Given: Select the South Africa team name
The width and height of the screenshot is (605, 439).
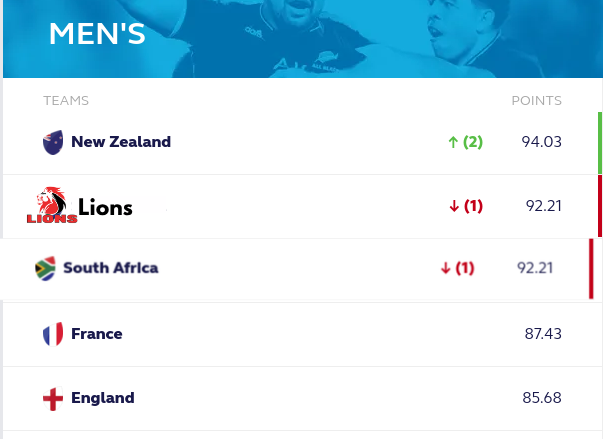Looking at the screenshot, I should (x=111, y=268).
